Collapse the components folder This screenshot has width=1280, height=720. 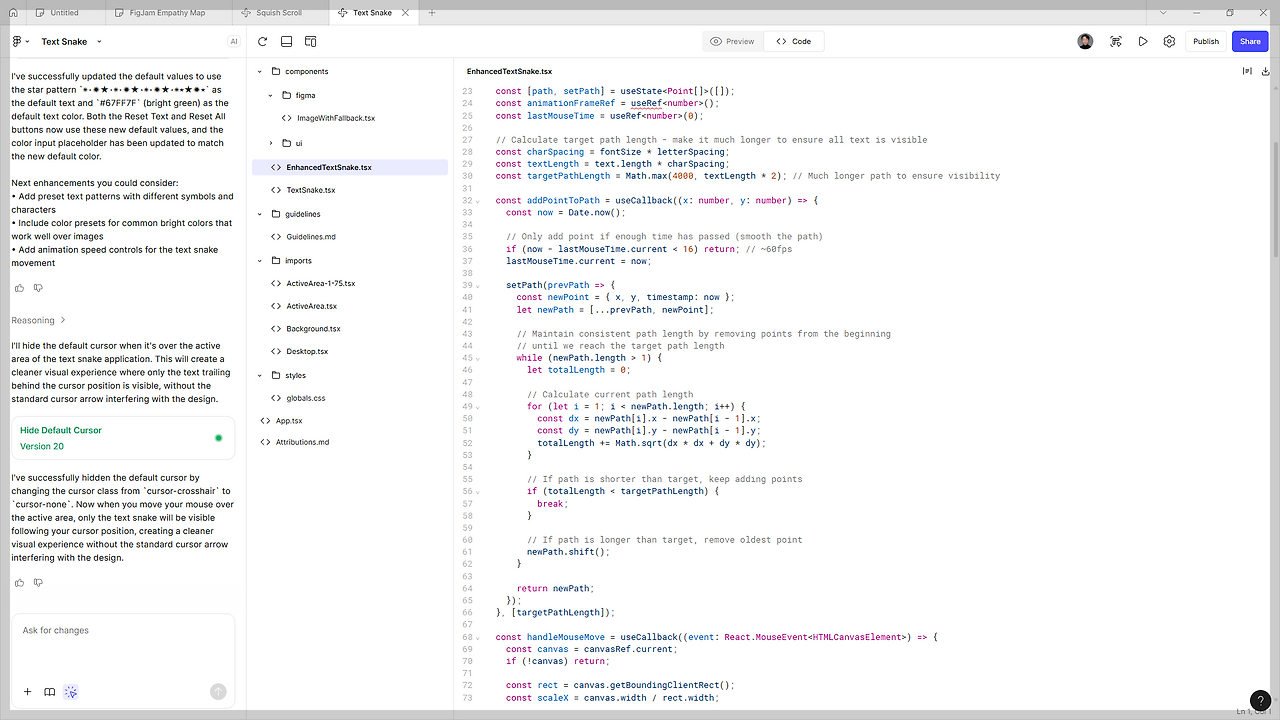pyautogui.click(x=260, y=72)
